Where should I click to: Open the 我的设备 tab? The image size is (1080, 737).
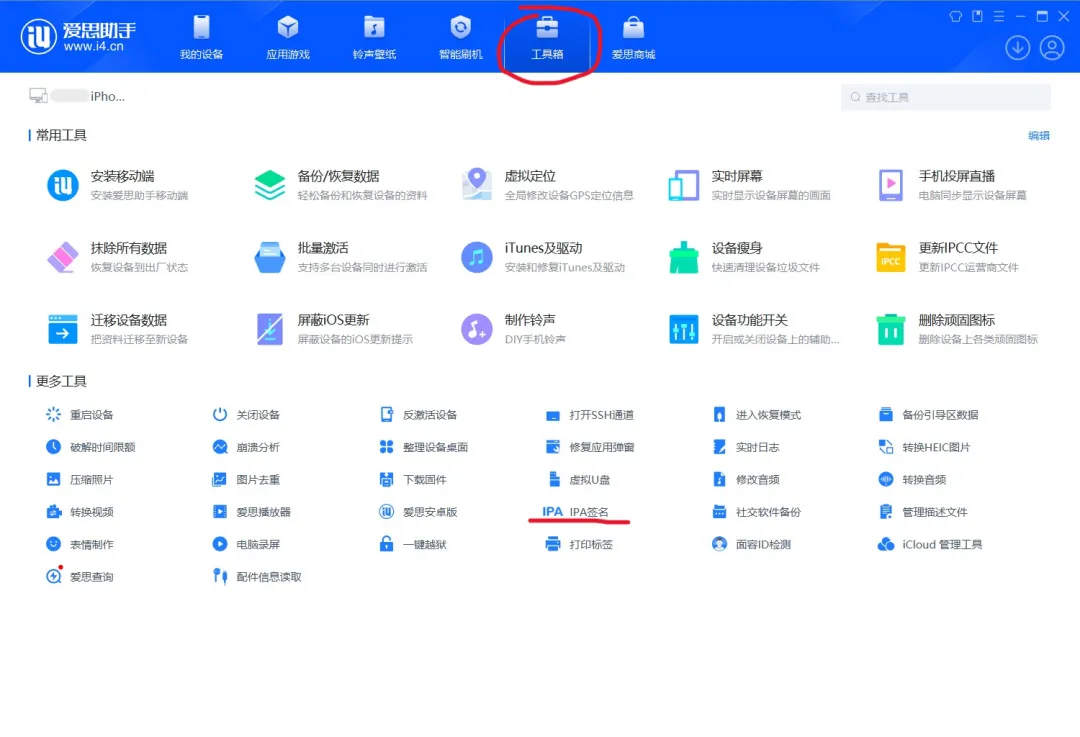click(x=201, y=37)
